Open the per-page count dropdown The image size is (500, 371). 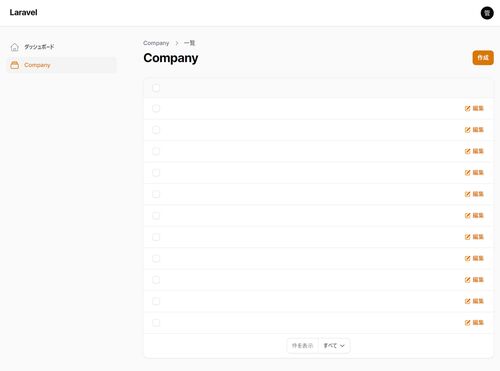[334, 346]
